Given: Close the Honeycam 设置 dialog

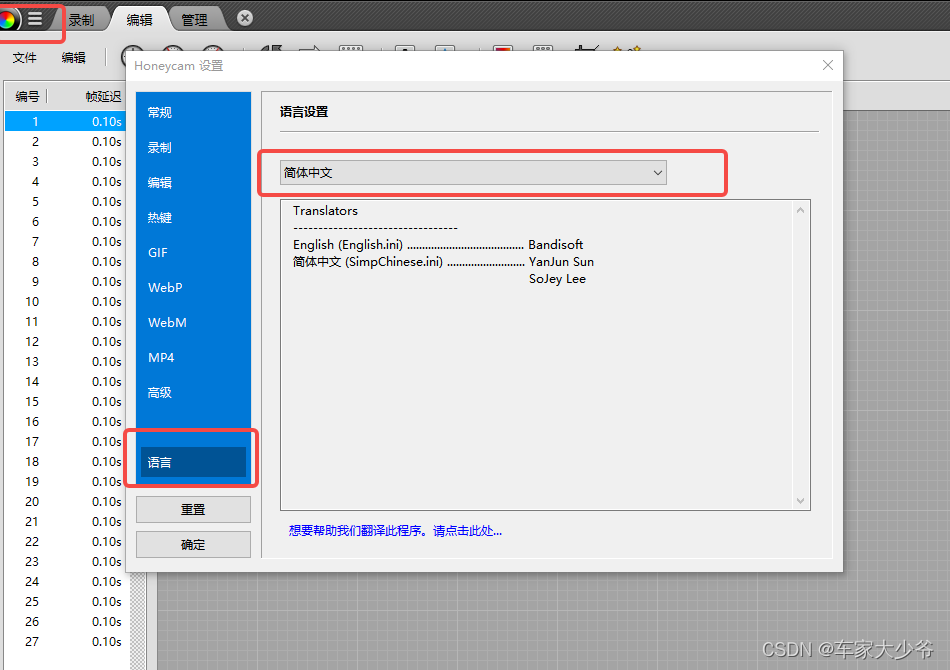Looking at the screenshot, I should 828,65.
